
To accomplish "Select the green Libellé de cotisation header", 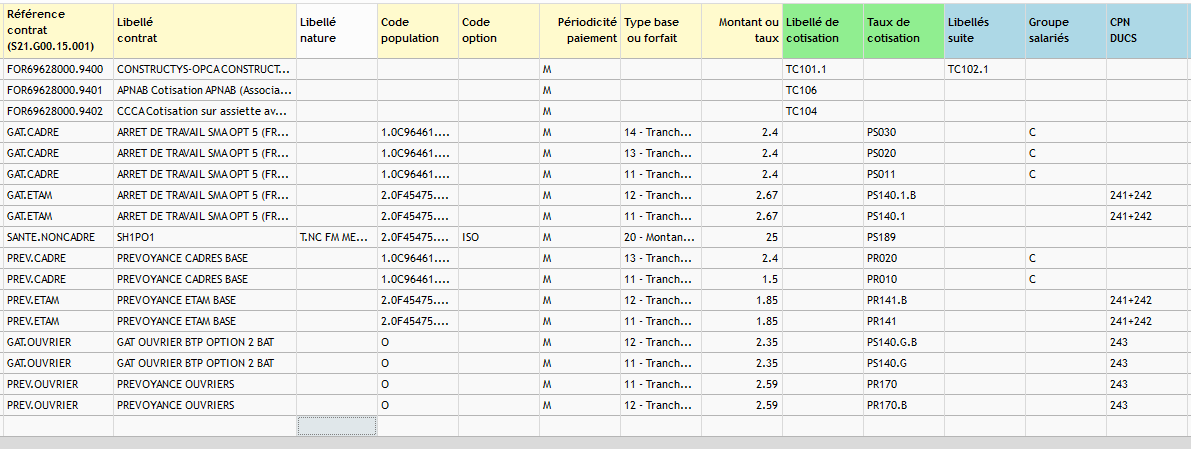I will (823, 31).
